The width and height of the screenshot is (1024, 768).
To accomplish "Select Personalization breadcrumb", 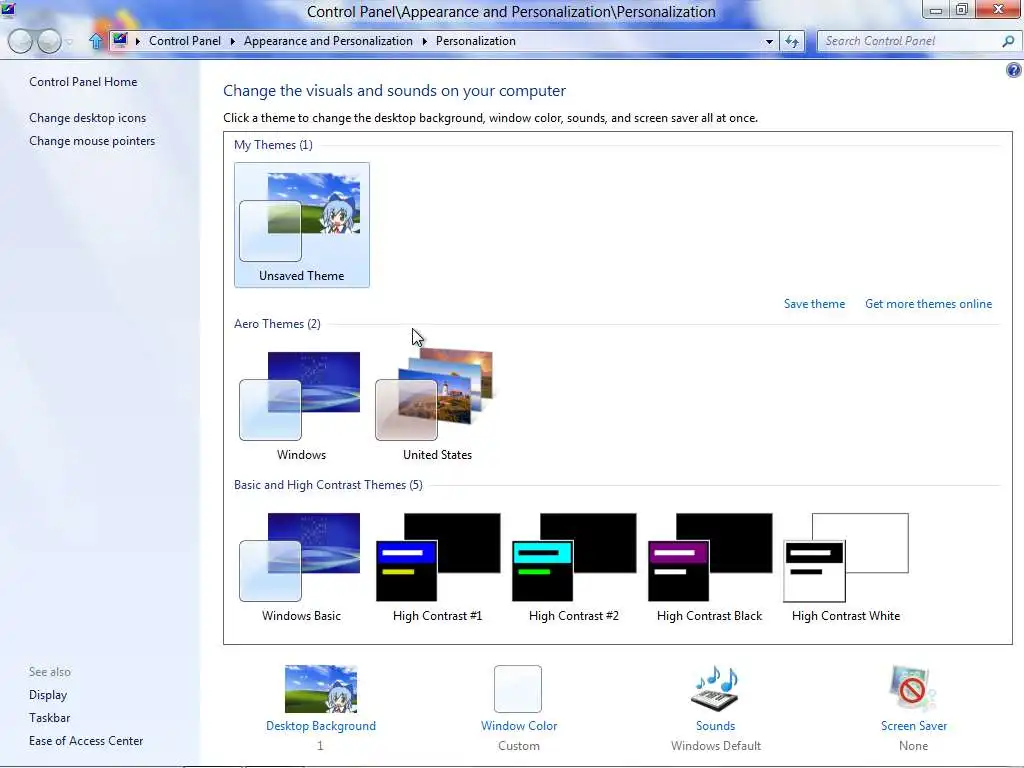I will pos(475,40).
